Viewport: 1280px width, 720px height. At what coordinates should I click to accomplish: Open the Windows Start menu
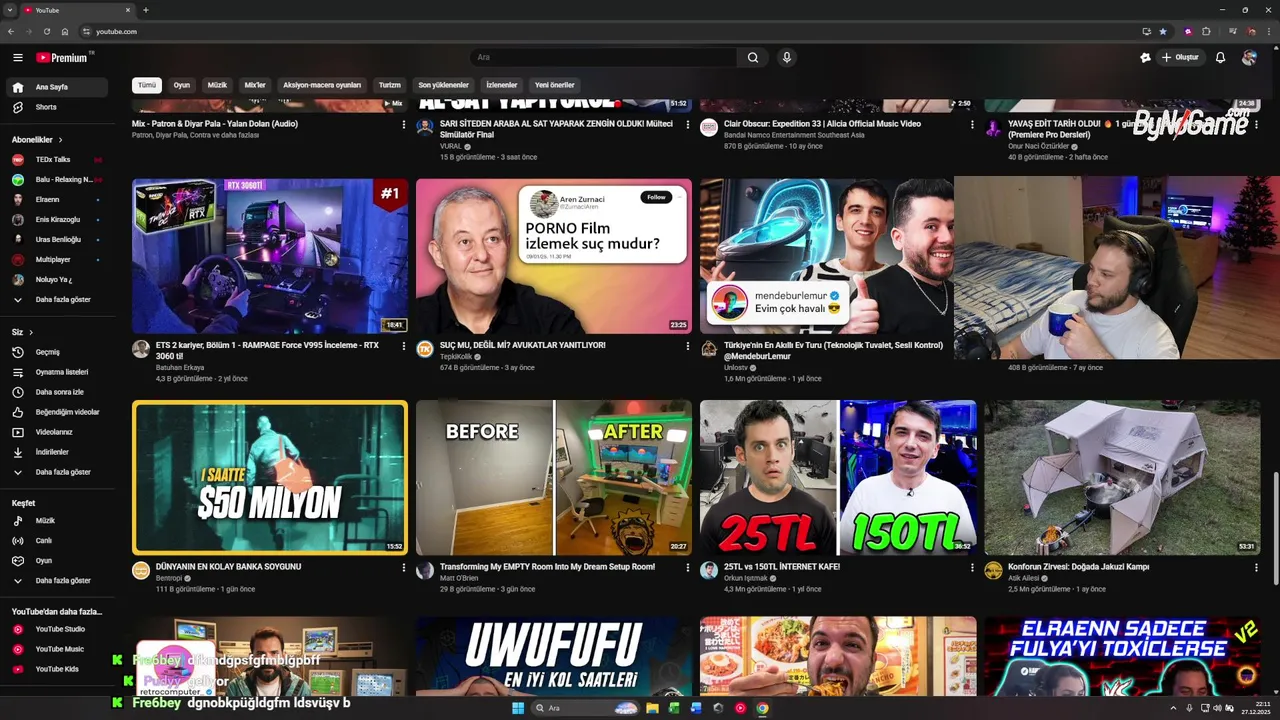click(x=518, y=708)
